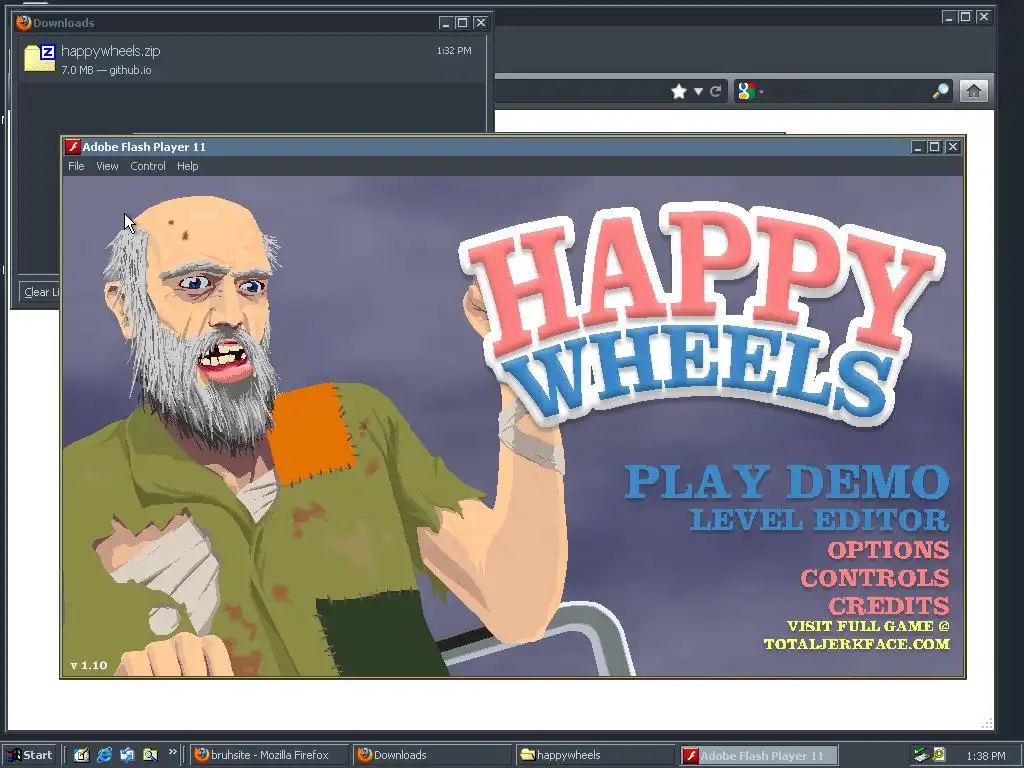The width and height of the screenshot is (1024, 768).
Task: Open the game OPTIONS screen
Action: pos(889,550)
